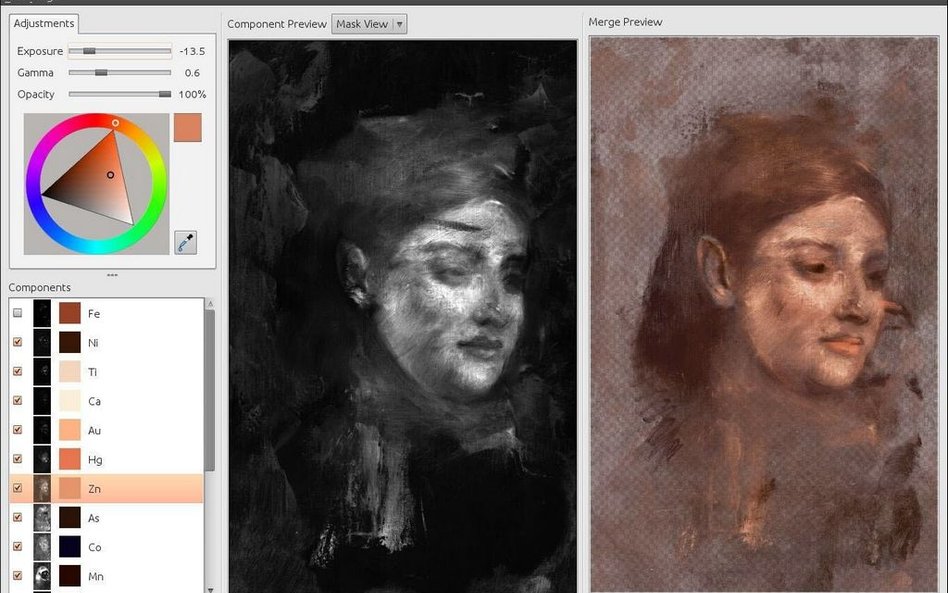948x593 pixels.
Task: Click the Opacity value "100%"
Action: 192,94
